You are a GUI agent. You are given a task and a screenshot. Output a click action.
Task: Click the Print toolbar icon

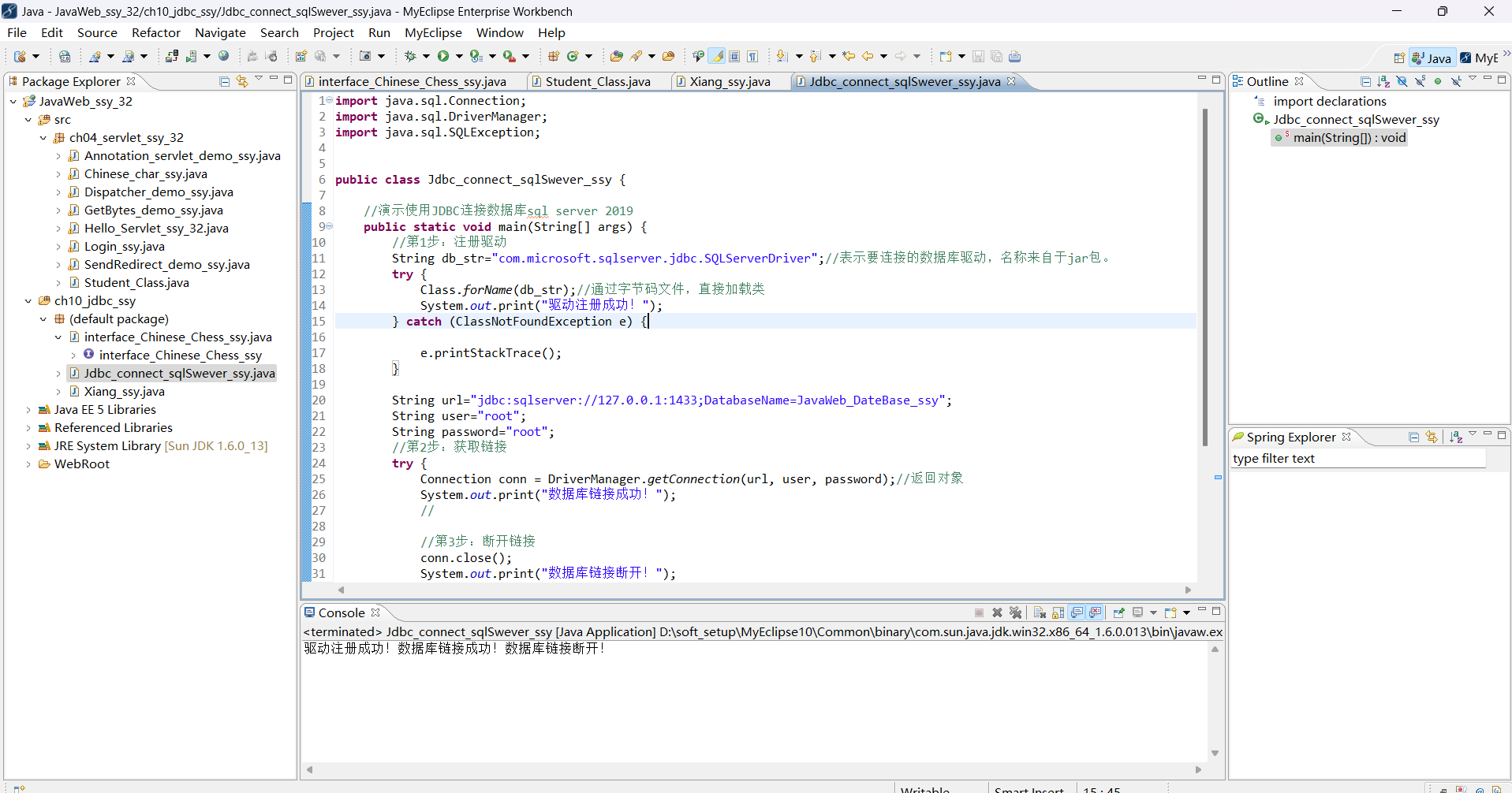[1015, 56]
